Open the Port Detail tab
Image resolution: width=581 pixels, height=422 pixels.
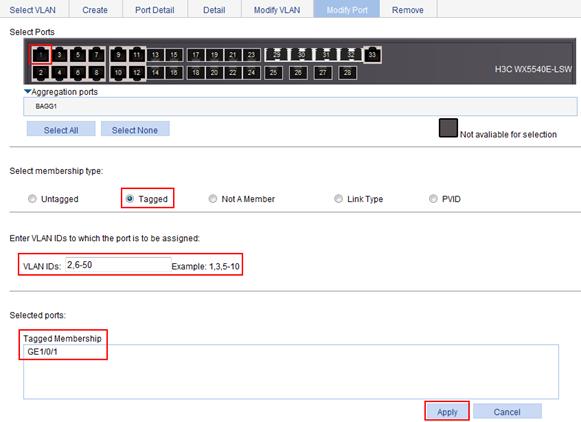155,10
